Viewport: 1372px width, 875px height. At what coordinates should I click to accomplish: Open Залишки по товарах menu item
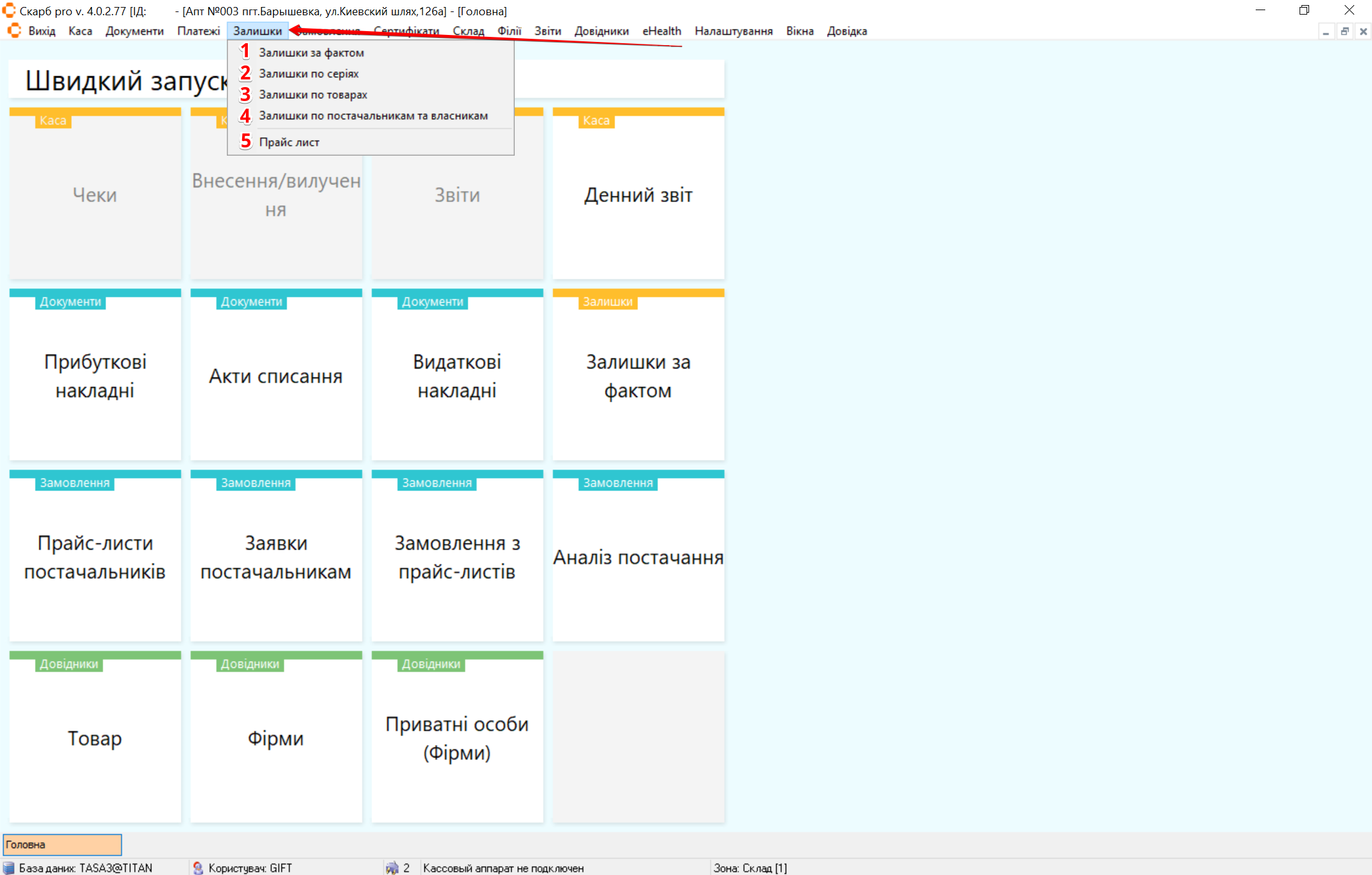[313, 95]
